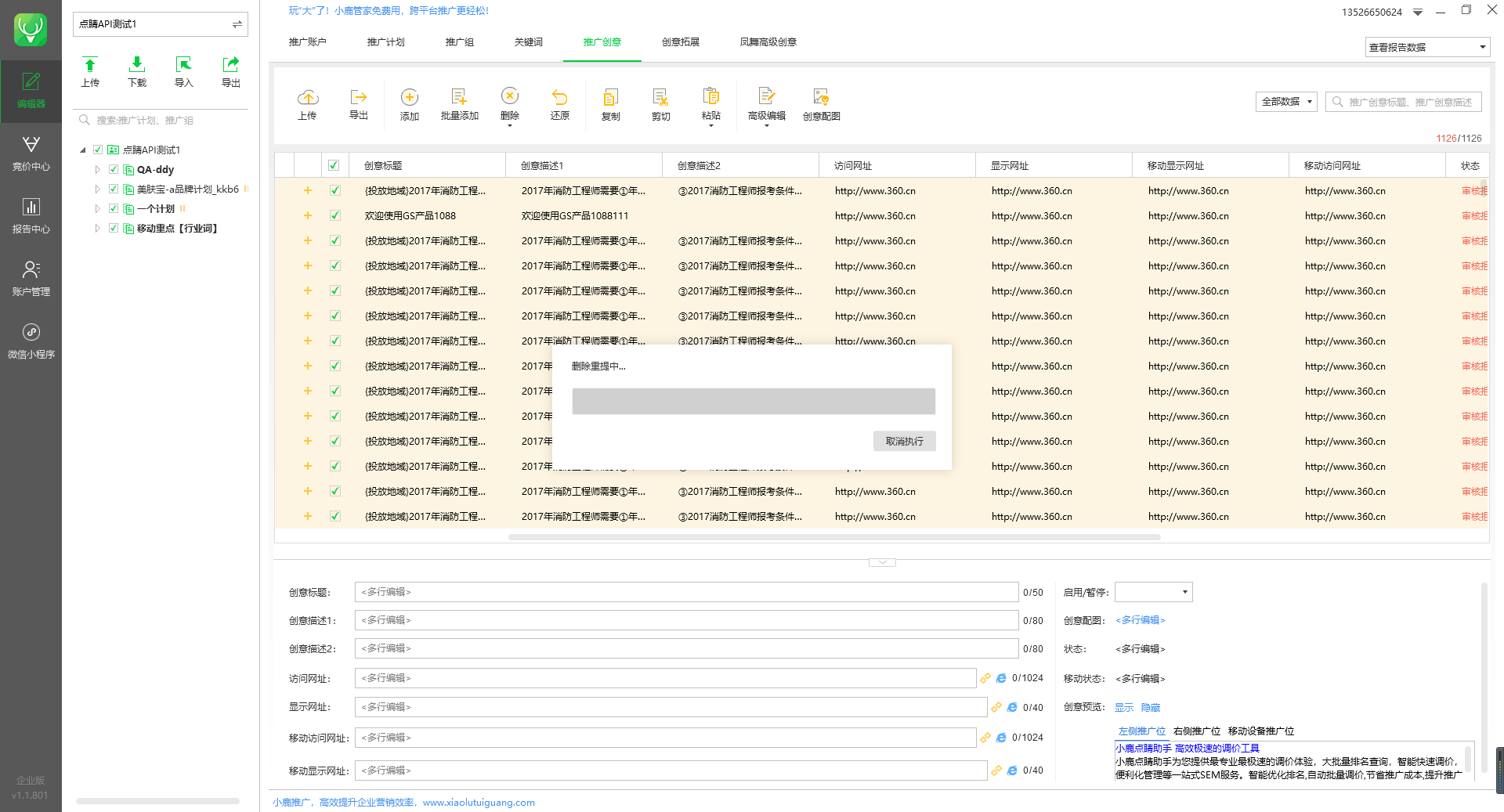Toggle the 移动重点【行业词】 checkbox
Image resolution: width=1504 pixels, height=812 pixels.
pos(114,228)
